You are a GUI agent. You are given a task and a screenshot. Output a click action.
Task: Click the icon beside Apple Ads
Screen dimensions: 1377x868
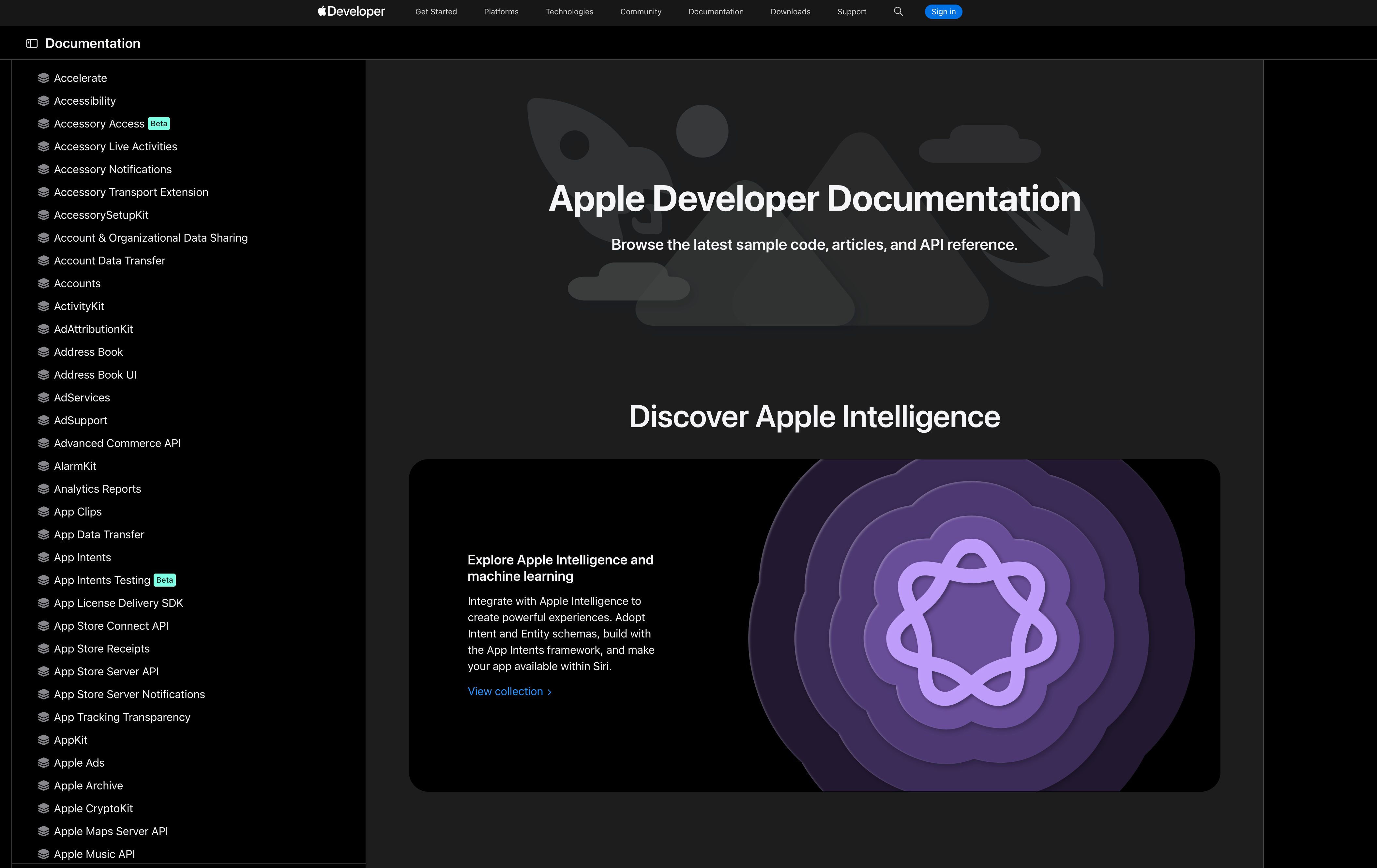pos(43,763)
